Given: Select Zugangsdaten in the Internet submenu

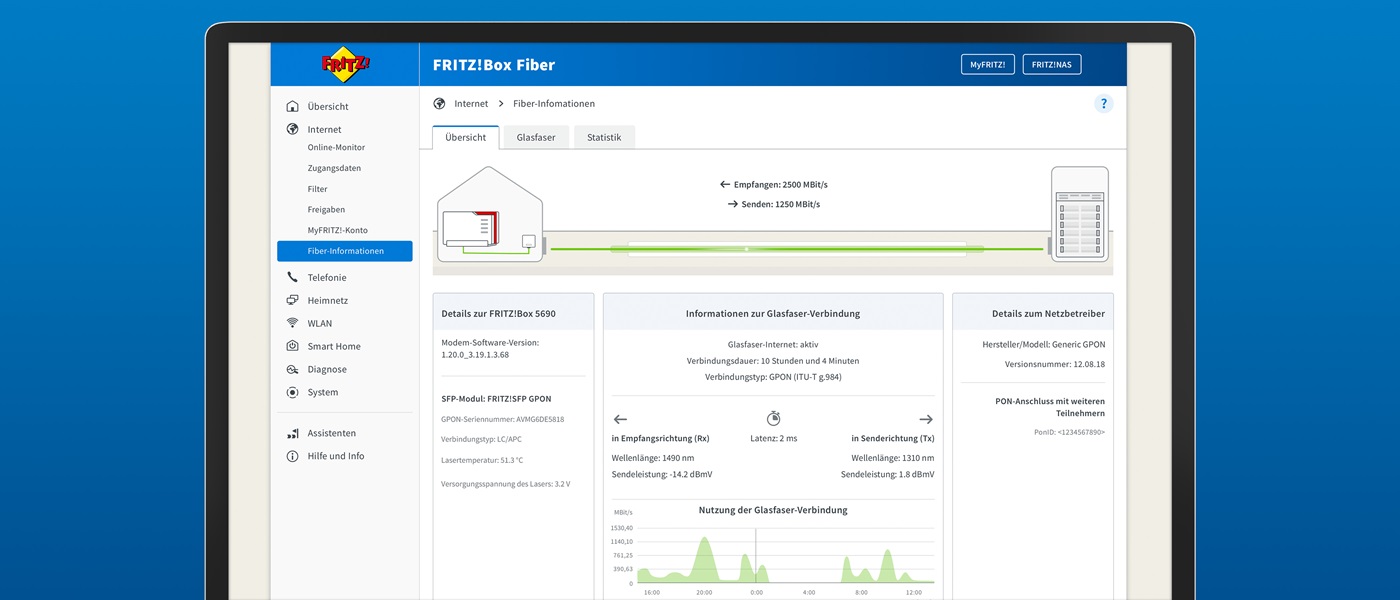Looking at the screenshot, I should (334, 168).
